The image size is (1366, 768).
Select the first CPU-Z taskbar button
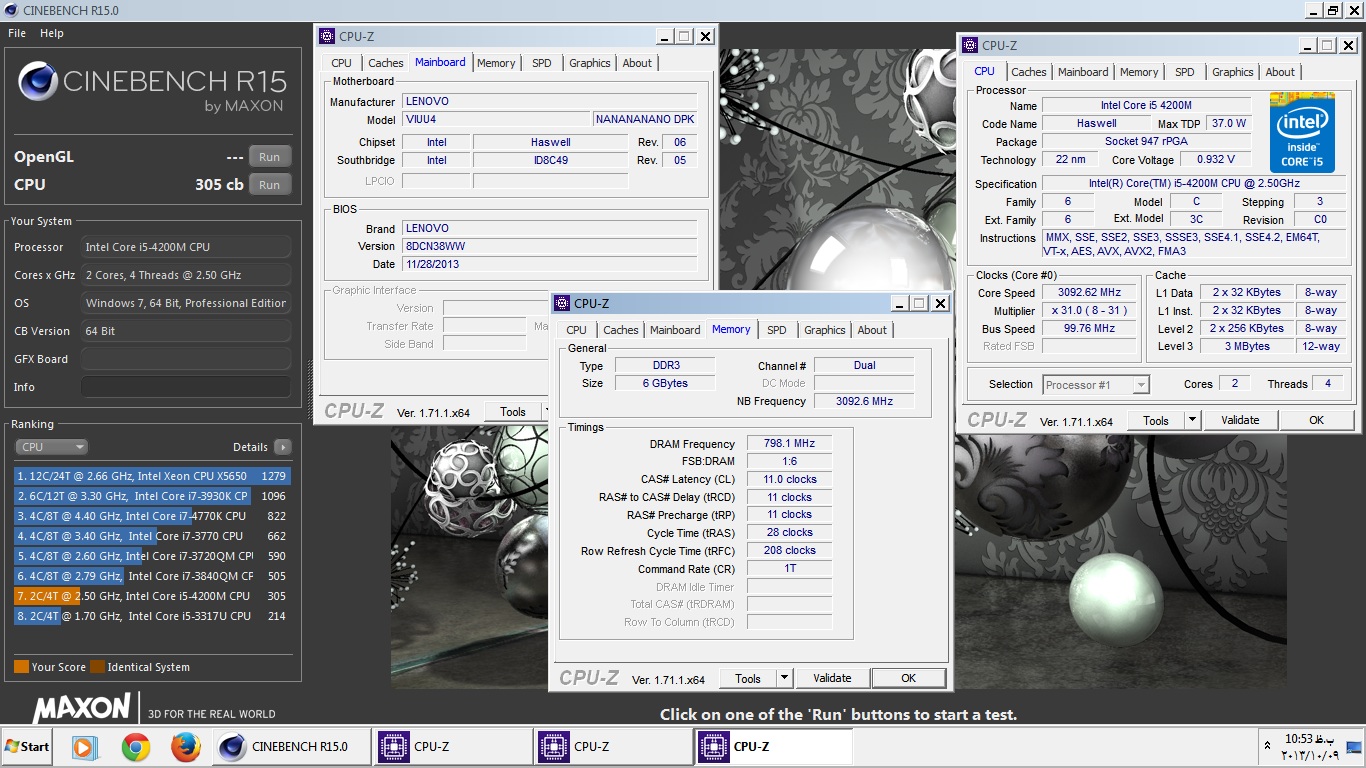[454, 746]
